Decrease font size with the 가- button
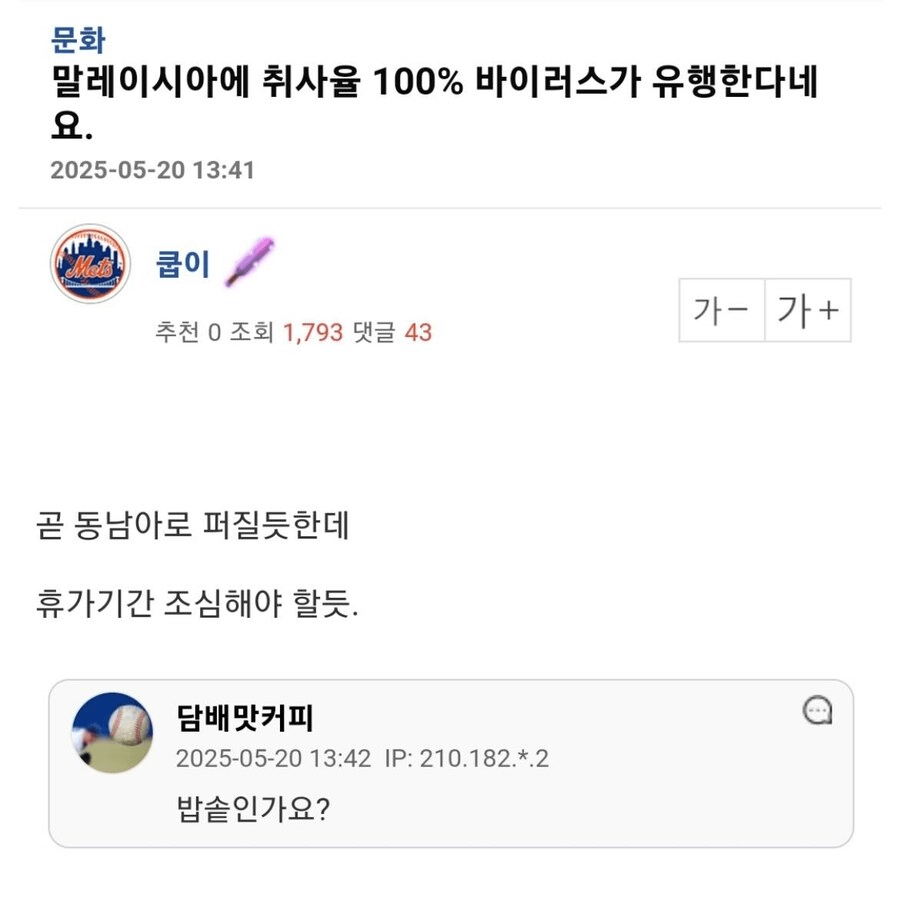Viewport: 900px width, 904px height. point(721,311)
